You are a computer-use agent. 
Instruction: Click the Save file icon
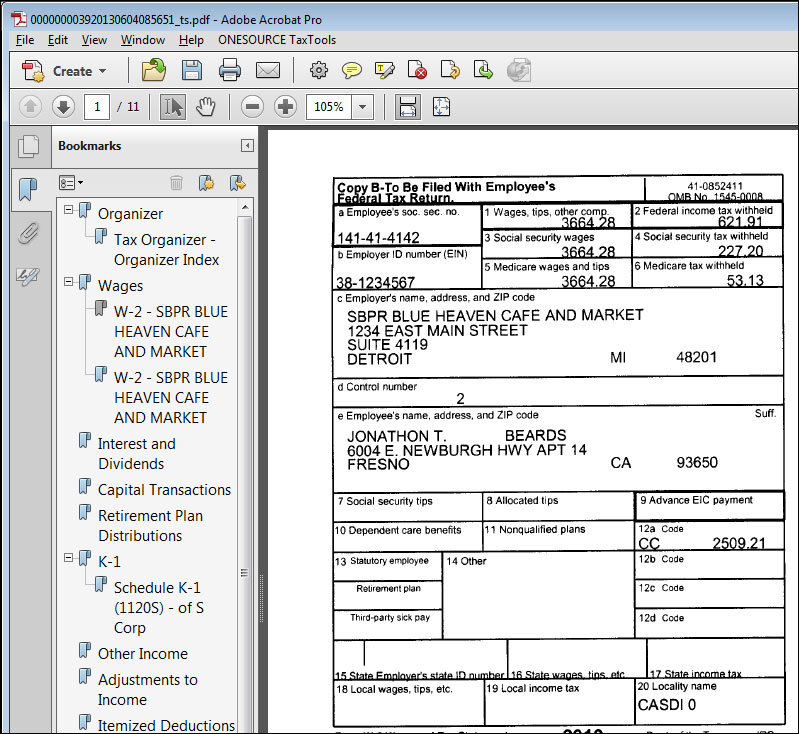(191, 70)
